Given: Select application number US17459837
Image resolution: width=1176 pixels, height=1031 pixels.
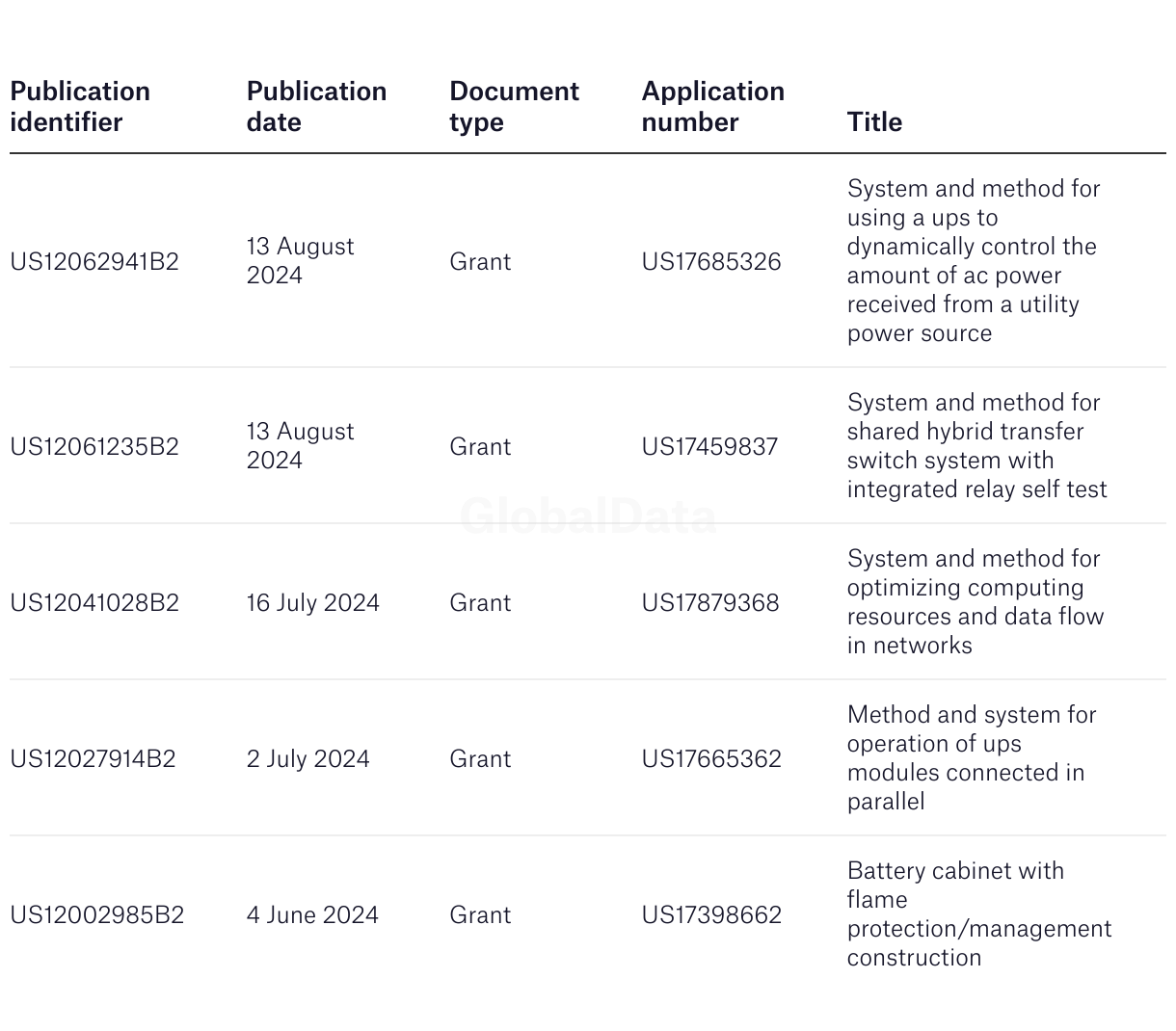Looking at the screenshot, I should click(709, 447).
